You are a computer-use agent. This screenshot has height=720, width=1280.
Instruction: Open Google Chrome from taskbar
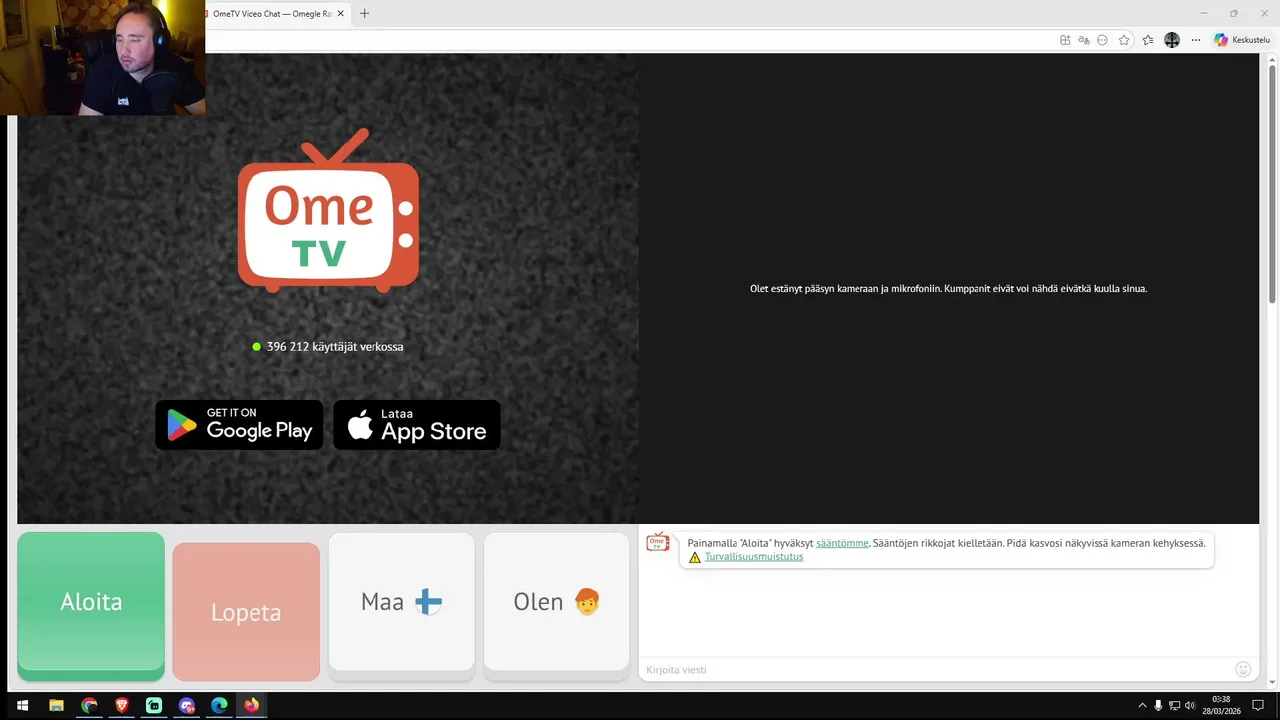point(89,705)
